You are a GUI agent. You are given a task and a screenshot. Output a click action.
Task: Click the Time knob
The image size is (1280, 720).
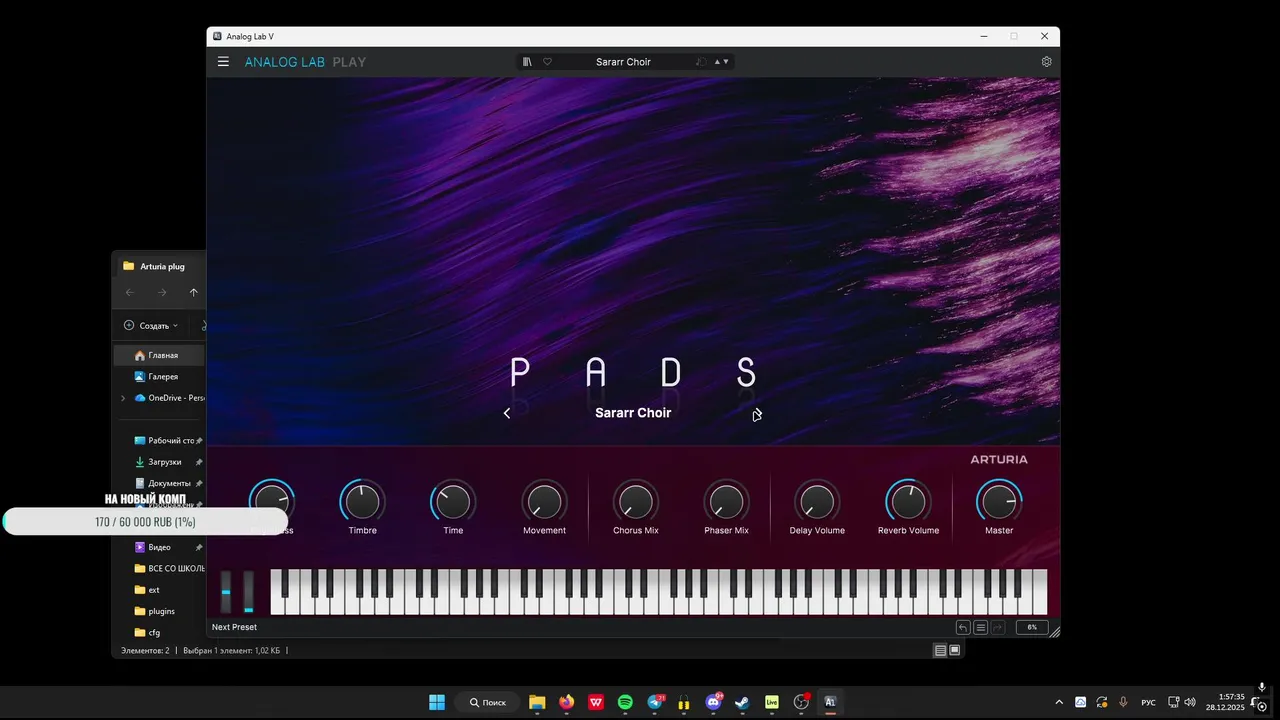click(x=453, y=502)
